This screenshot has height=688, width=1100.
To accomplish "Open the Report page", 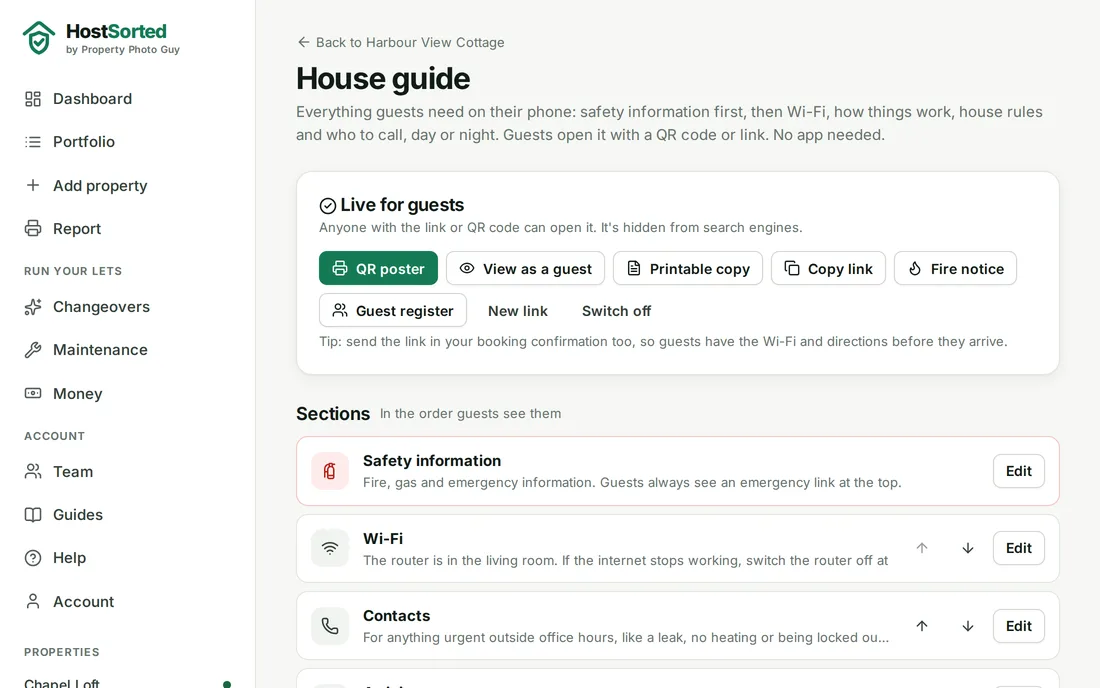I will (x=76, y=229).
